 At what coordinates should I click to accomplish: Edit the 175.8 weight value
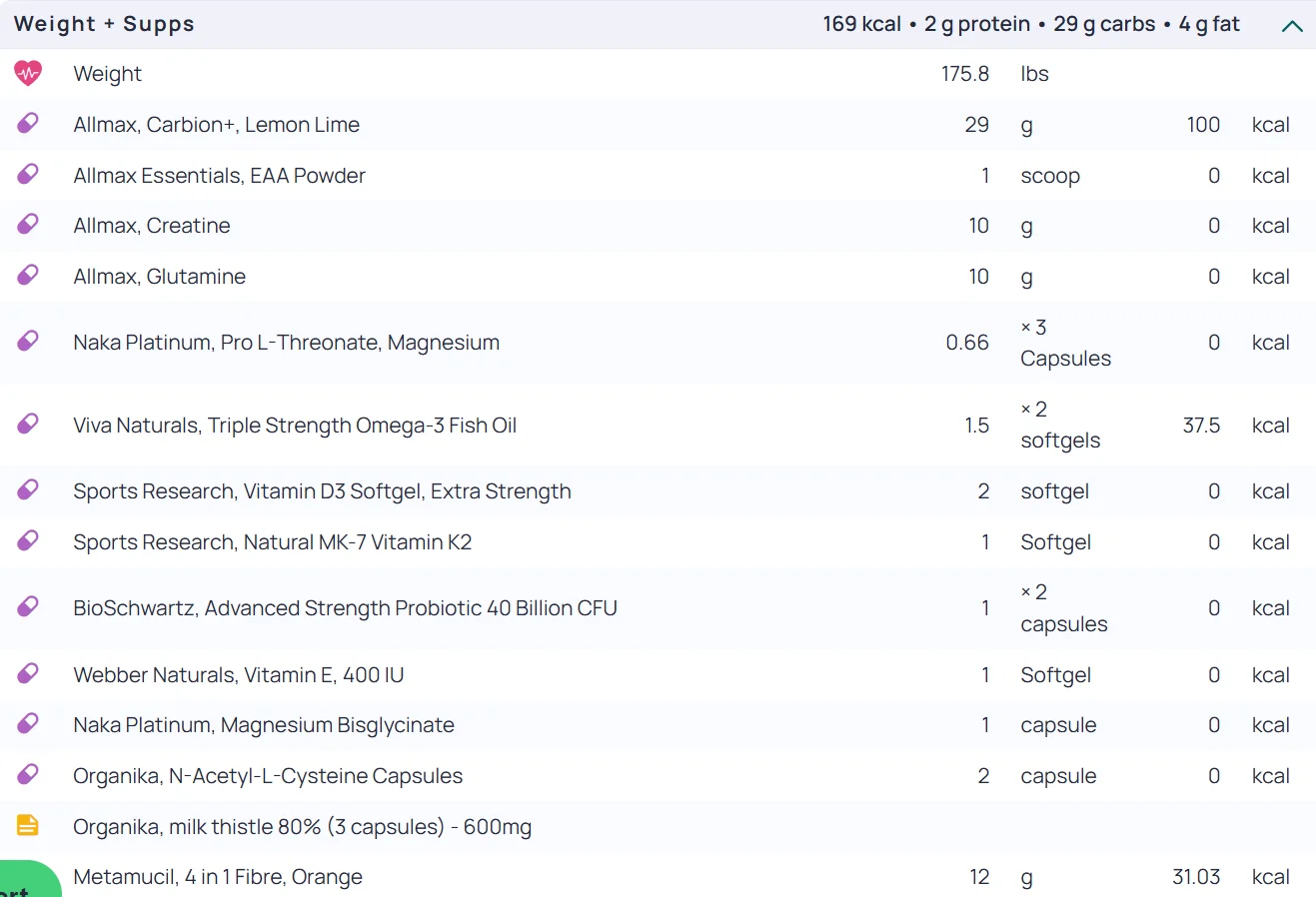point(965,74)
